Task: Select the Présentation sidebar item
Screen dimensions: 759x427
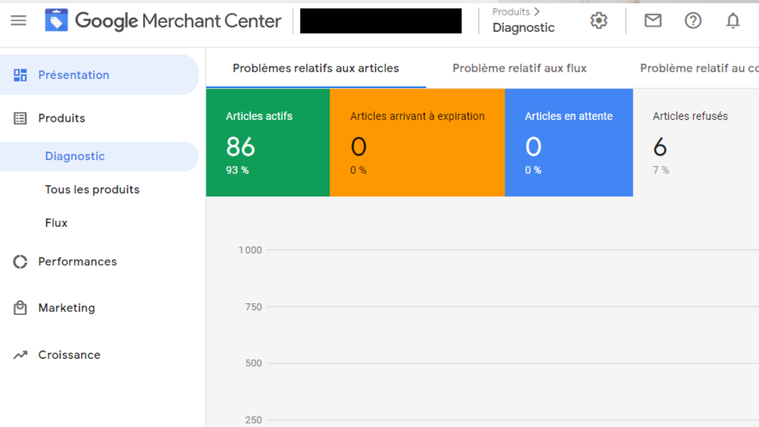Action: coord(99,75)
